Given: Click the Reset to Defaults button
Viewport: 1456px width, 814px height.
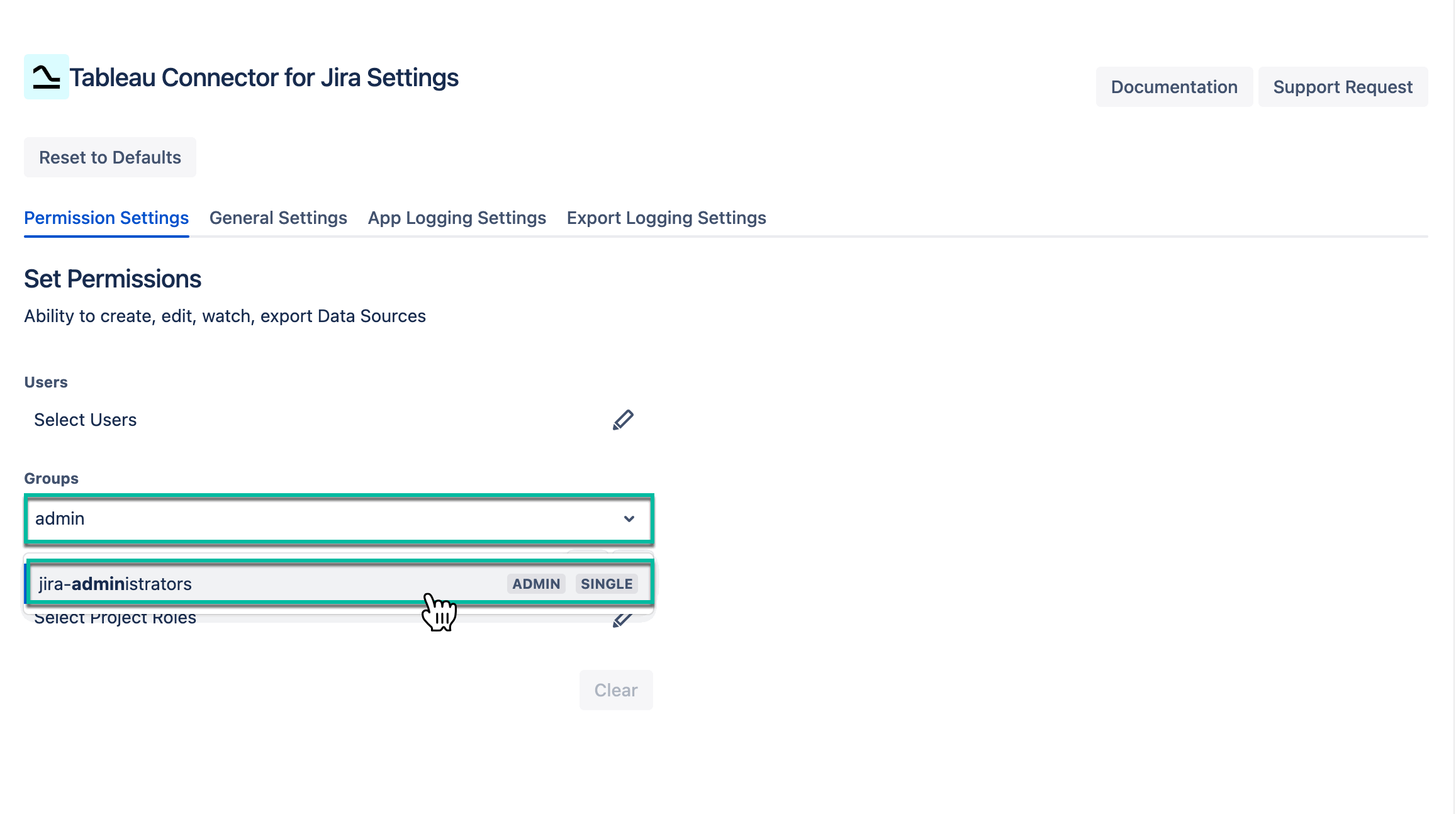Looking at the screenshot, I should tap(109, 157).
